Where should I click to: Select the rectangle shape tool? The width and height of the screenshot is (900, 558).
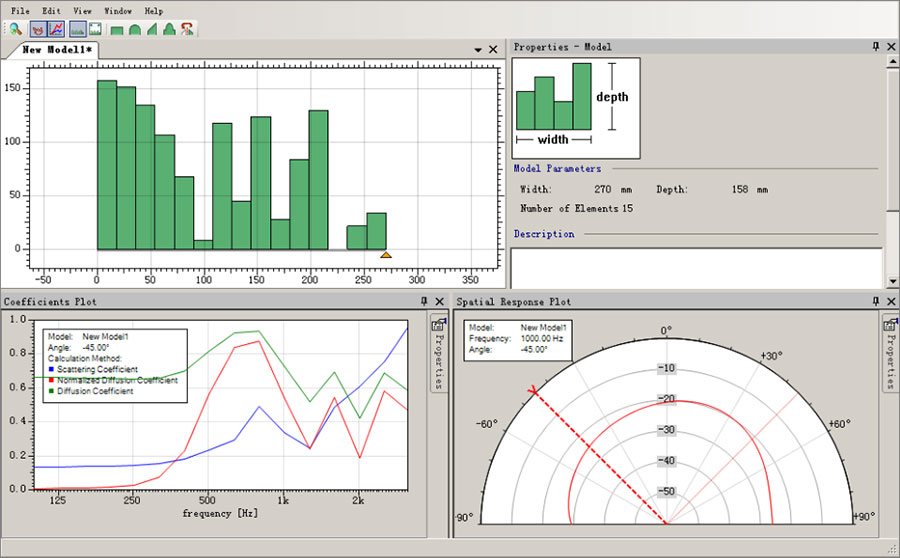coord(117,29)
